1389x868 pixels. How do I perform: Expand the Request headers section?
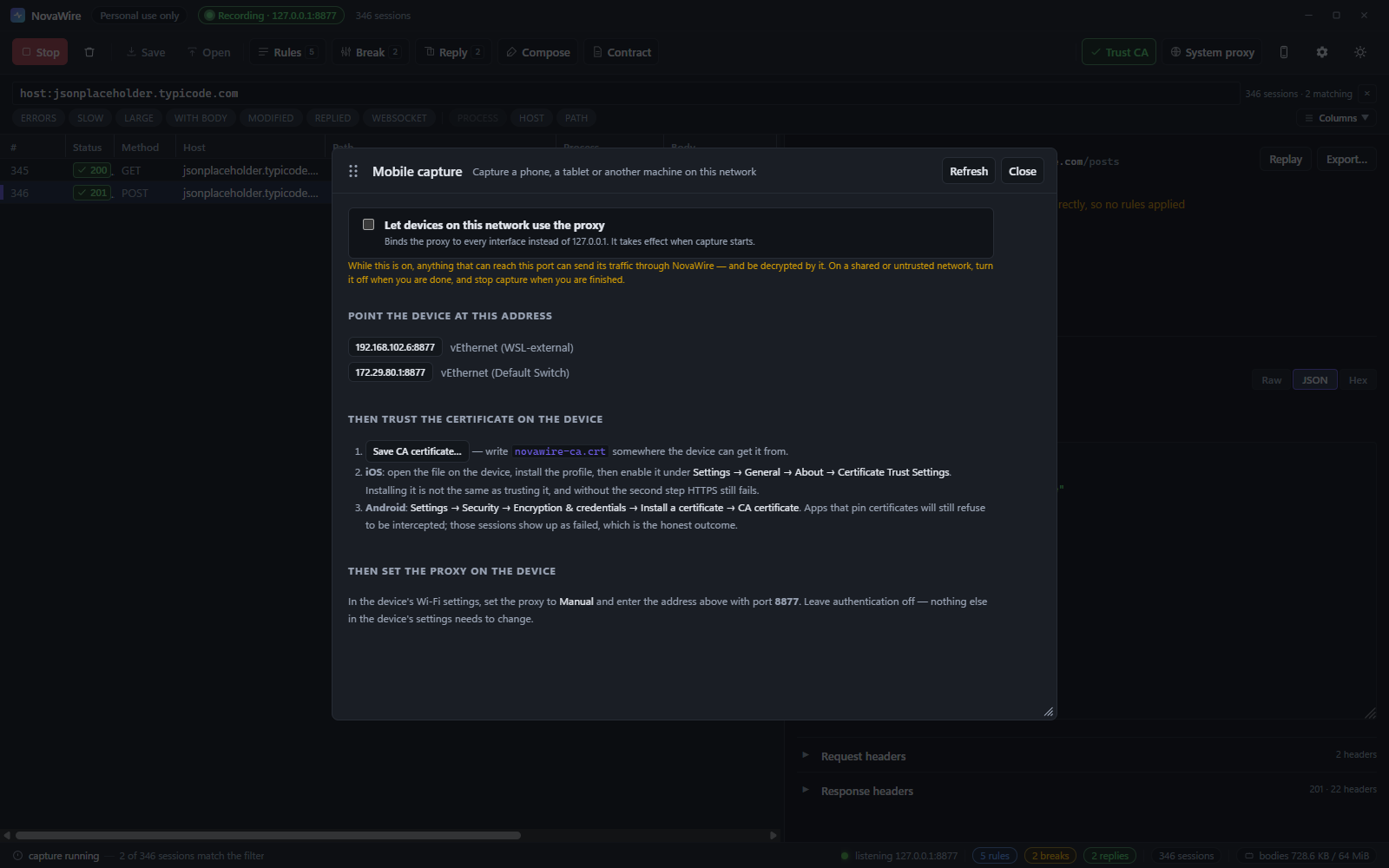(1089, 756)
